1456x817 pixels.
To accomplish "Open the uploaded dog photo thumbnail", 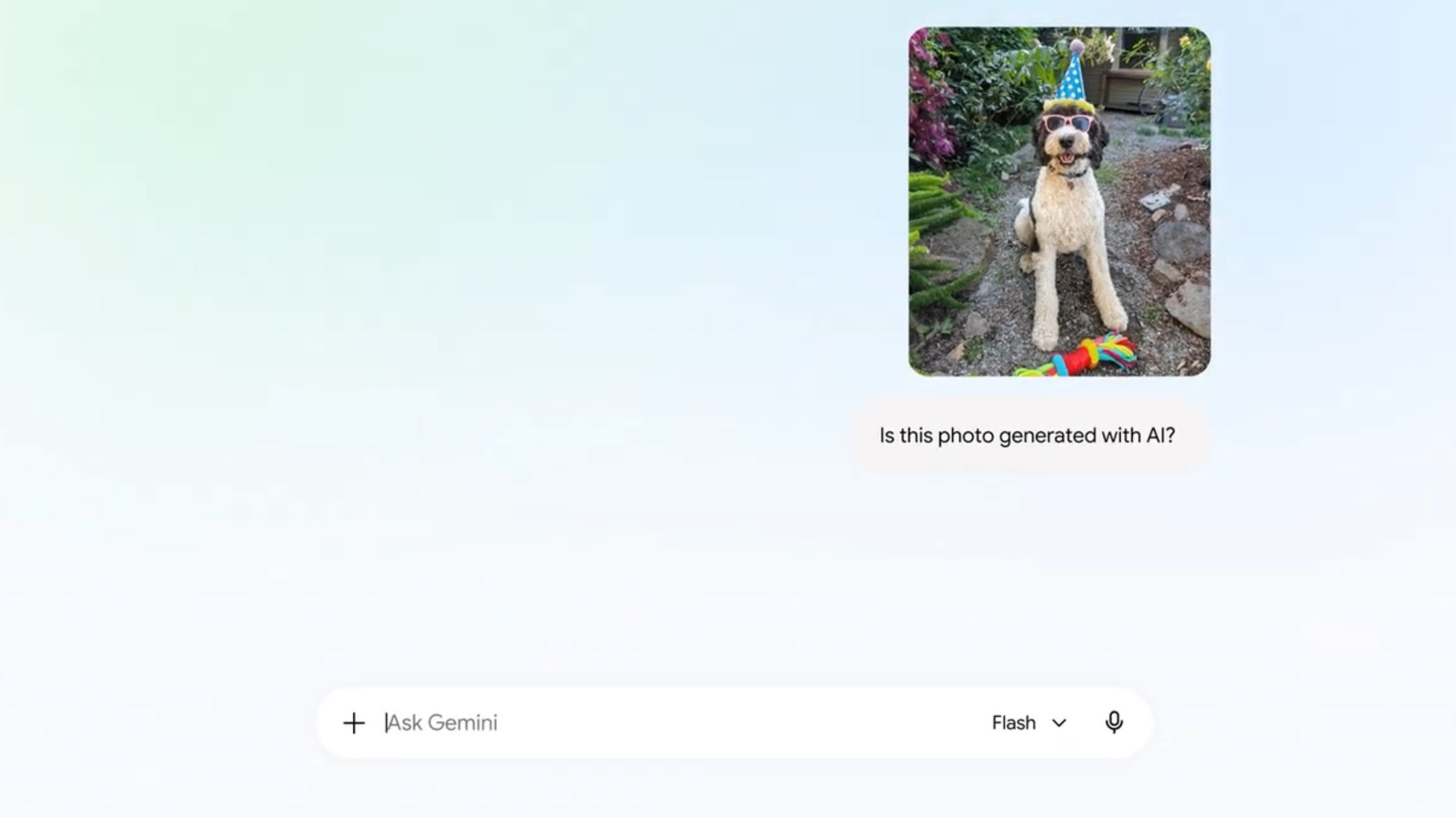I will [1059, 201].
